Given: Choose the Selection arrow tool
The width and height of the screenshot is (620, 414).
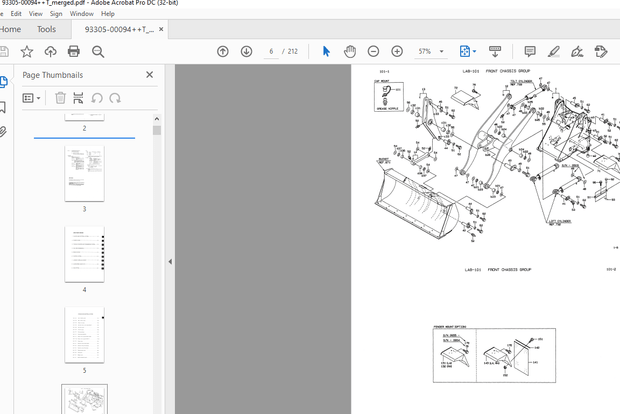Looking at the screenshot, I should [326, 51].
